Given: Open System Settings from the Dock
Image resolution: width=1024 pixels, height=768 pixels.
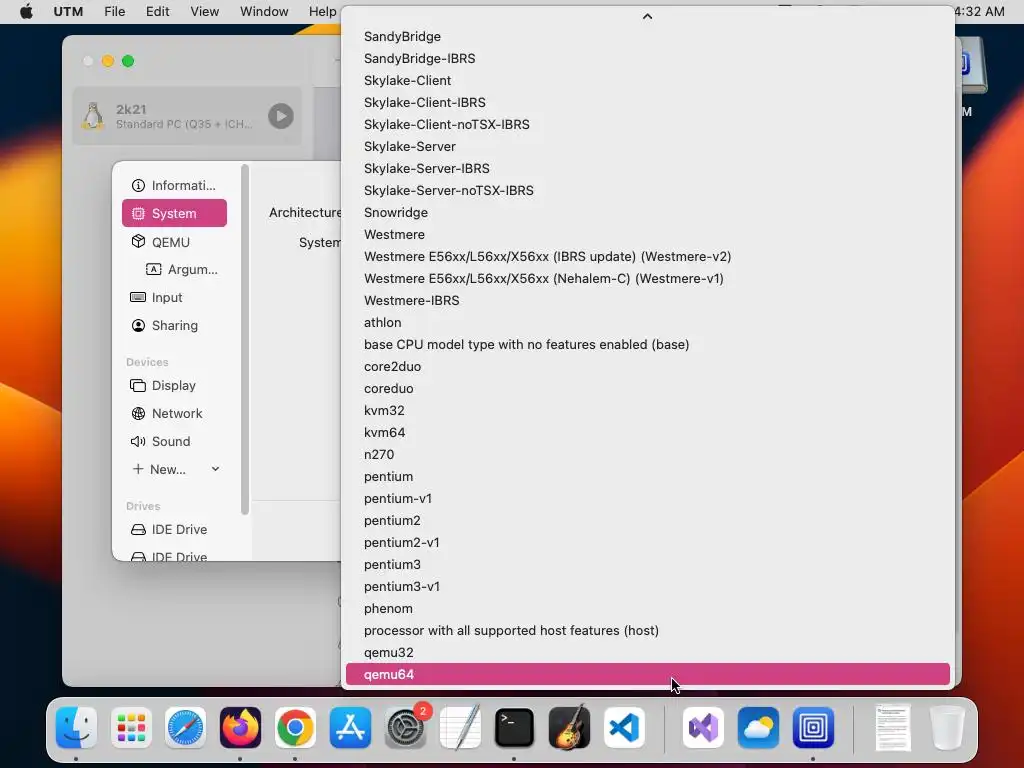Looking at the screenshot, I should point(405,728).
